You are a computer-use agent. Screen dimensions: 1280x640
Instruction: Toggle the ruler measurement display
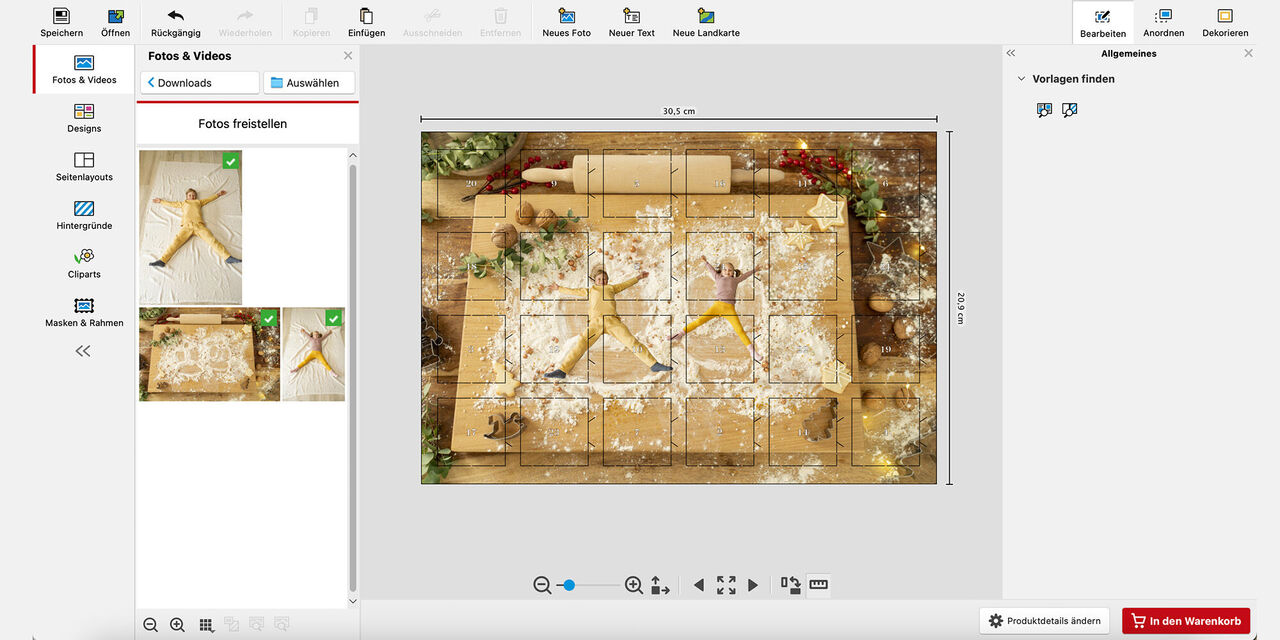click(x=818, y=585)
